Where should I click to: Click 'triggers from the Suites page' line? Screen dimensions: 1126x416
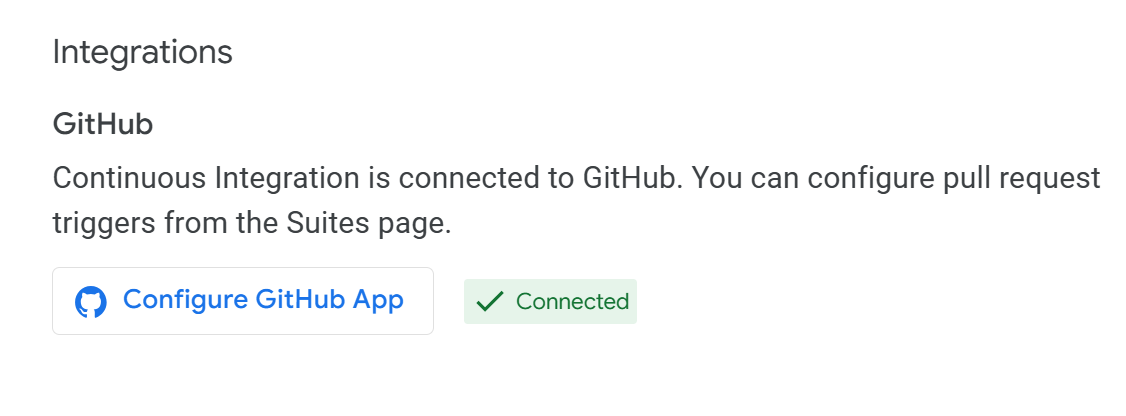pos(252,224)
